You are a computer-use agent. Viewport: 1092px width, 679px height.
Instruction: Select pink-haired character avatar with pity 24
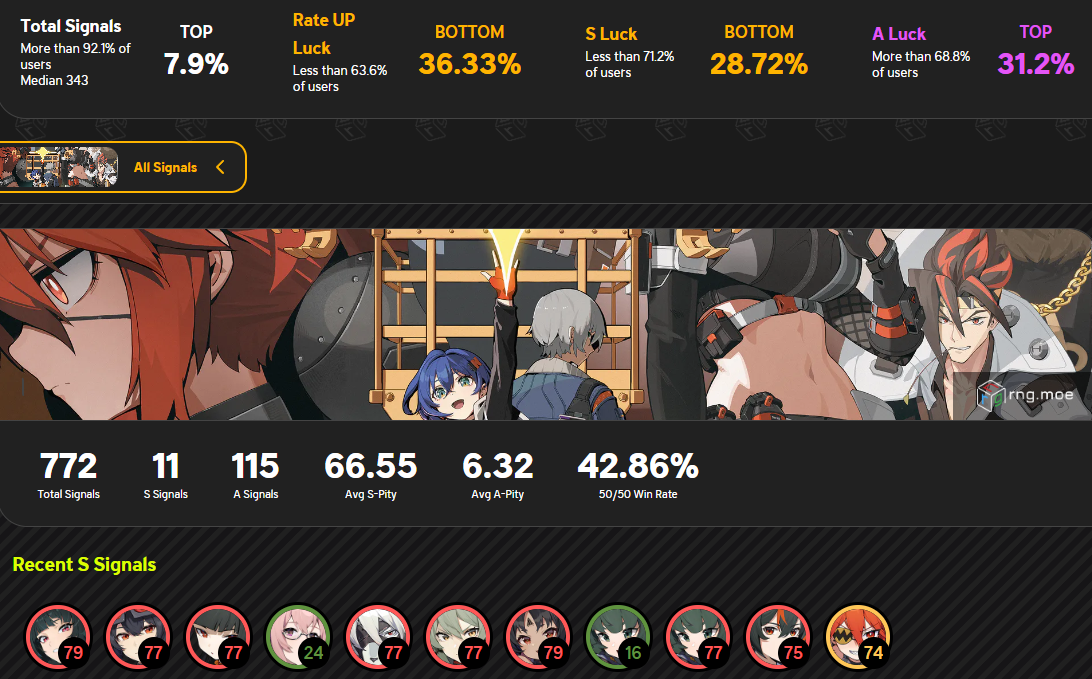[298, 637]
